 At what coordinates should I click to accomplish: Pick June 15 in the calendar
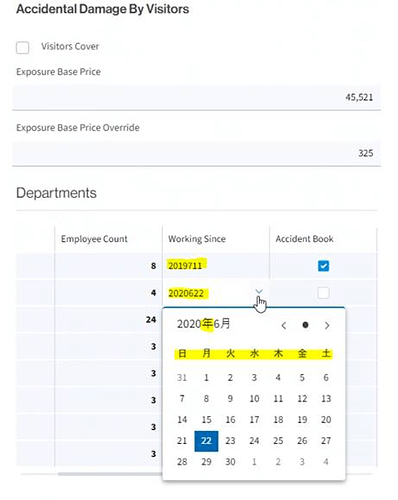[x=206, y=420]
